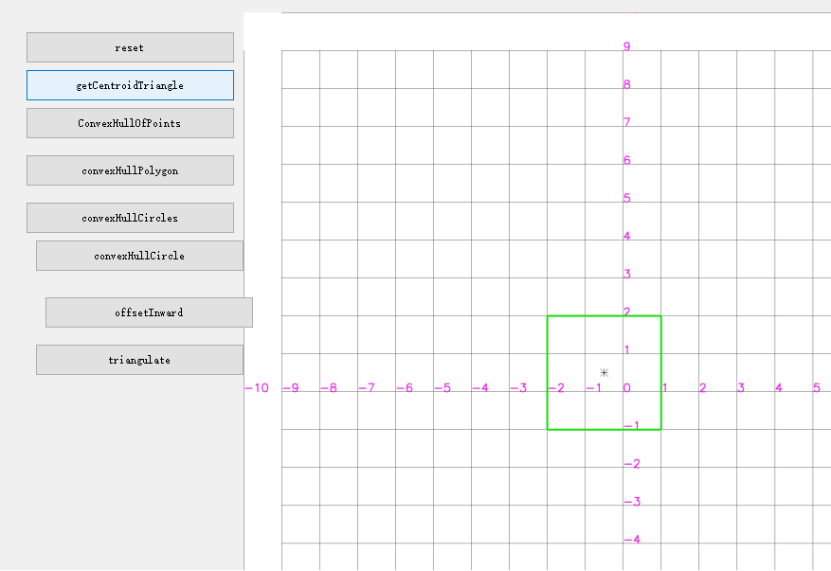Click the triangulate button

[139, 359]
